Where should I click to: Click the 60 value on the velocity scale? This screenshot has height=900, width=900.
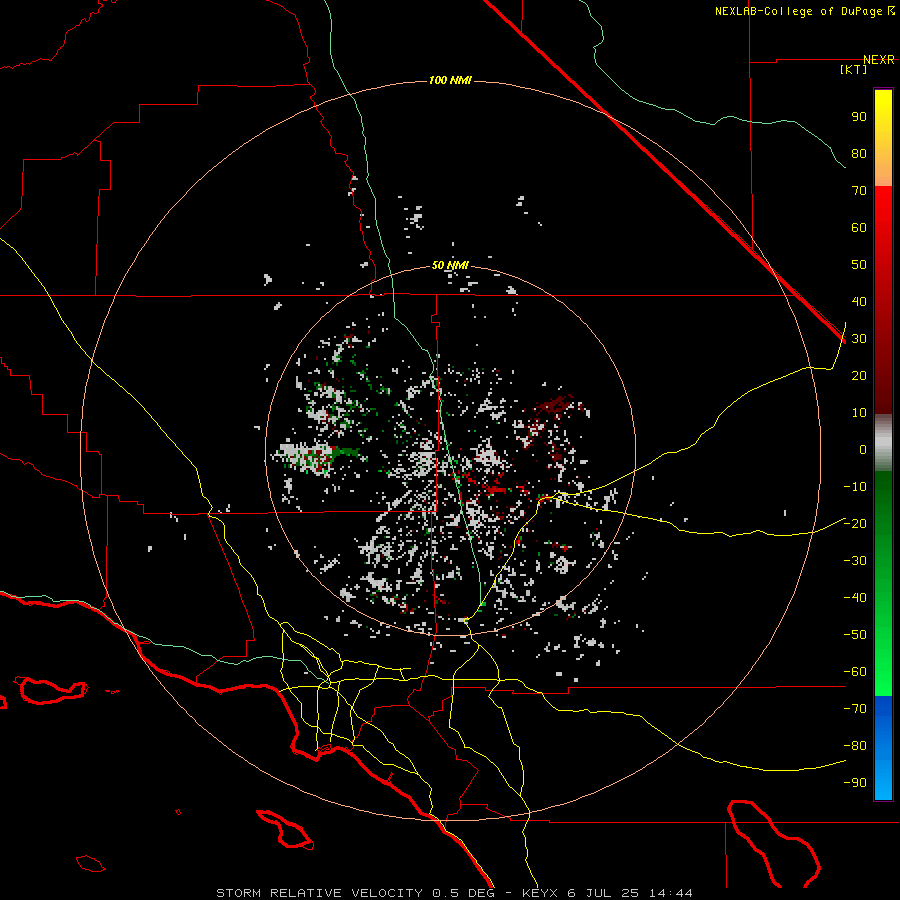[859, 227]
